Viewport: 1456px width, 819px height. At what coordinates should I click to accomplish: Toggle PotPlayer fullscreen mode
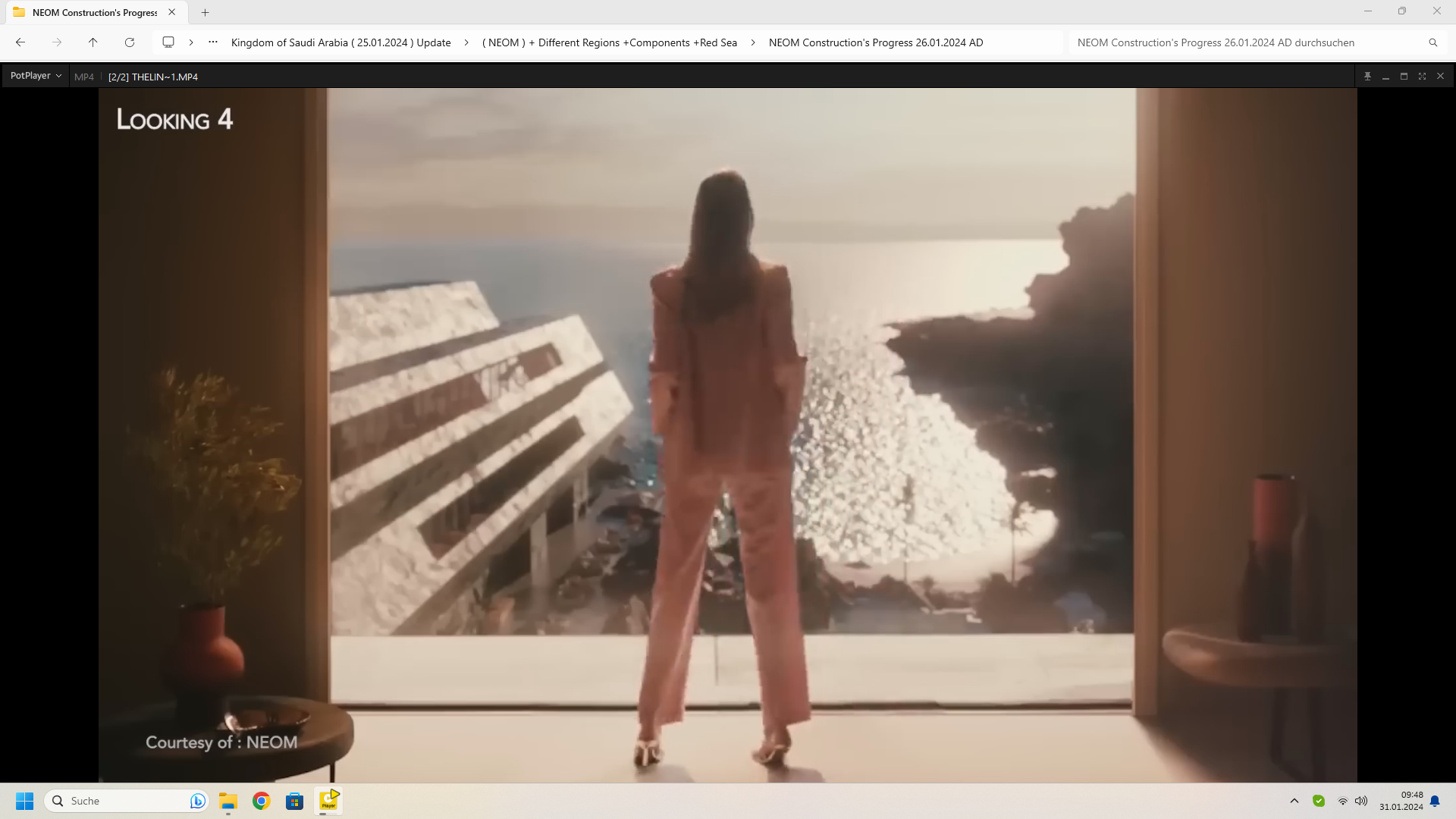click(x=1422, y=76)
